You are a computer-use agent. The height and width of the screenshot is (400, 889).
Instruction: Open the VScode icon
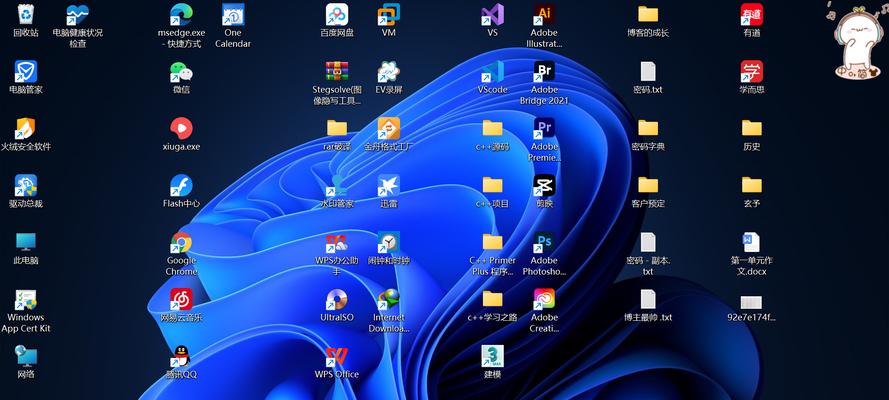[493, 72]
